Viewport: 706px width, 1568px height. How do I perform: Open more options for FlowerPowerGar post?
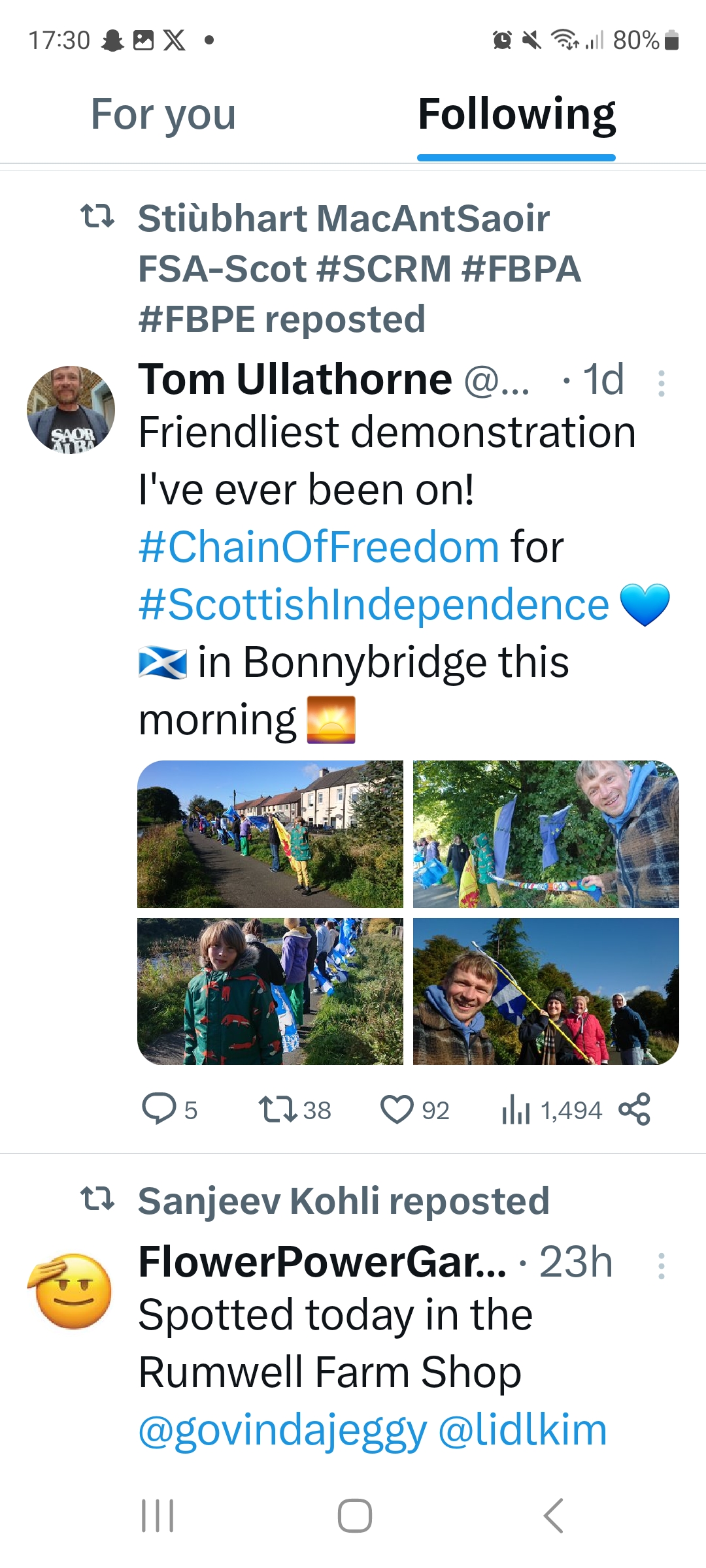click(x=662, y=1266)
